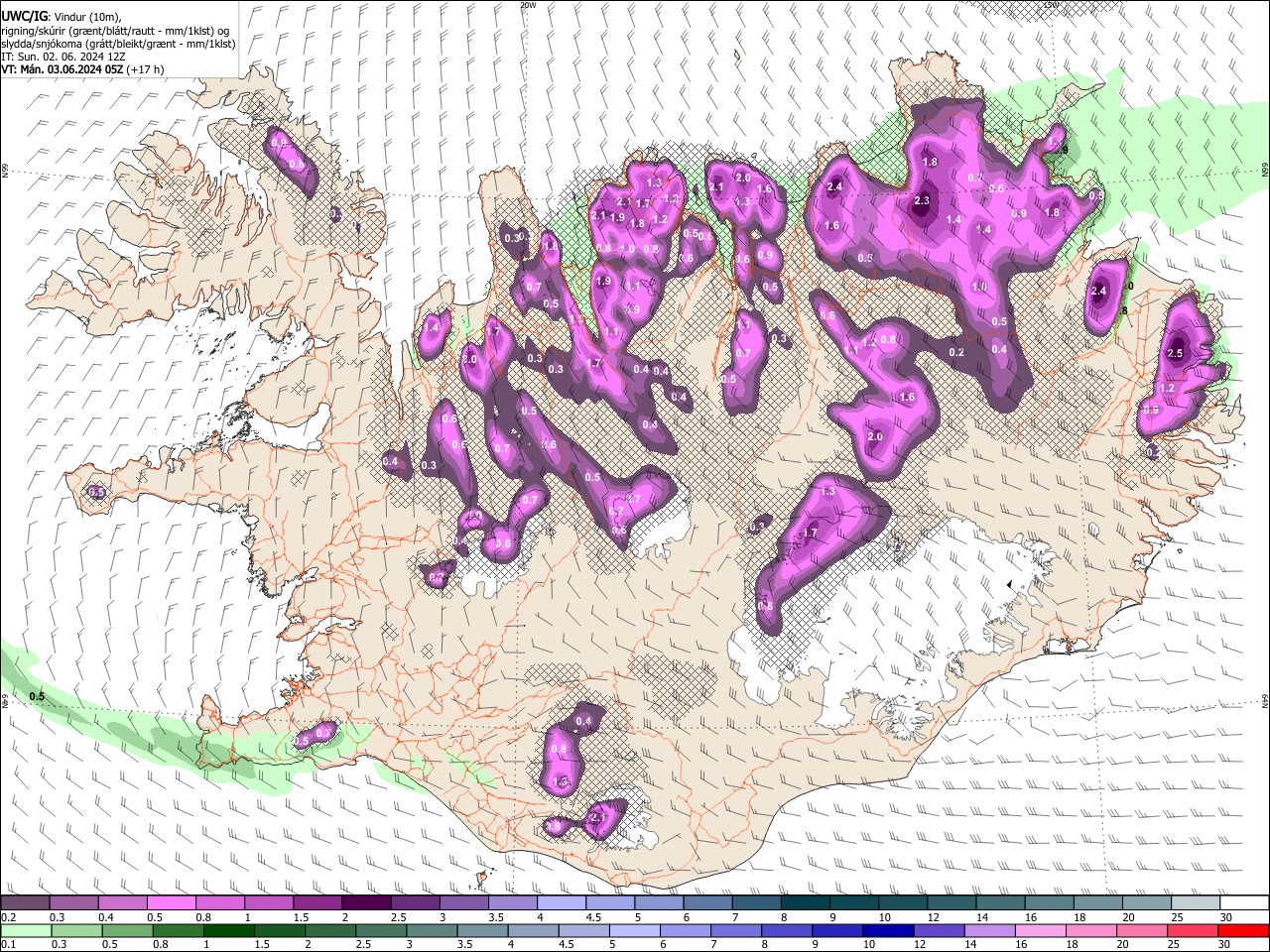Select the 6 periwinkle swatch in bottom legend row

click(685, 930)
